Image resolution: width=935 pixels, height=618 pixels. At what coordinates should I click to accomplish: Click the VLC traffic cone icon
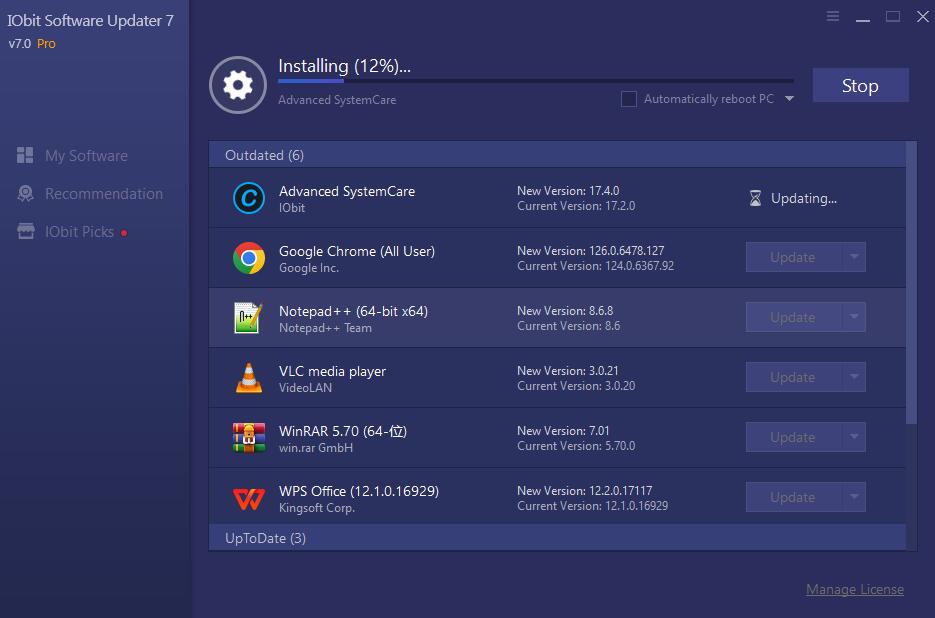[249, 378]
